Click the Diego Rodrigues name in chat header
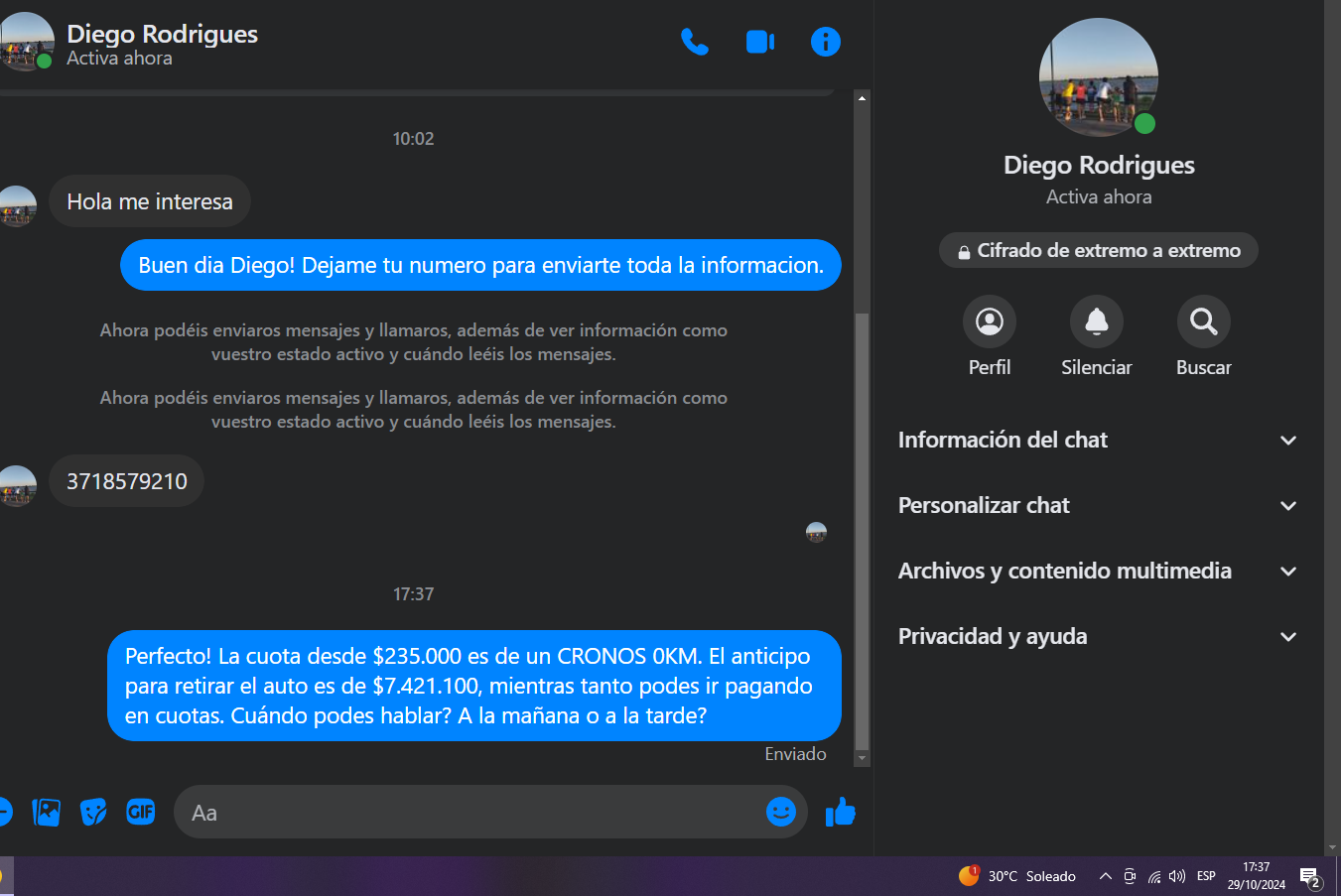The height and width of the screenshot is (896, 1341). tap(162, 34)
